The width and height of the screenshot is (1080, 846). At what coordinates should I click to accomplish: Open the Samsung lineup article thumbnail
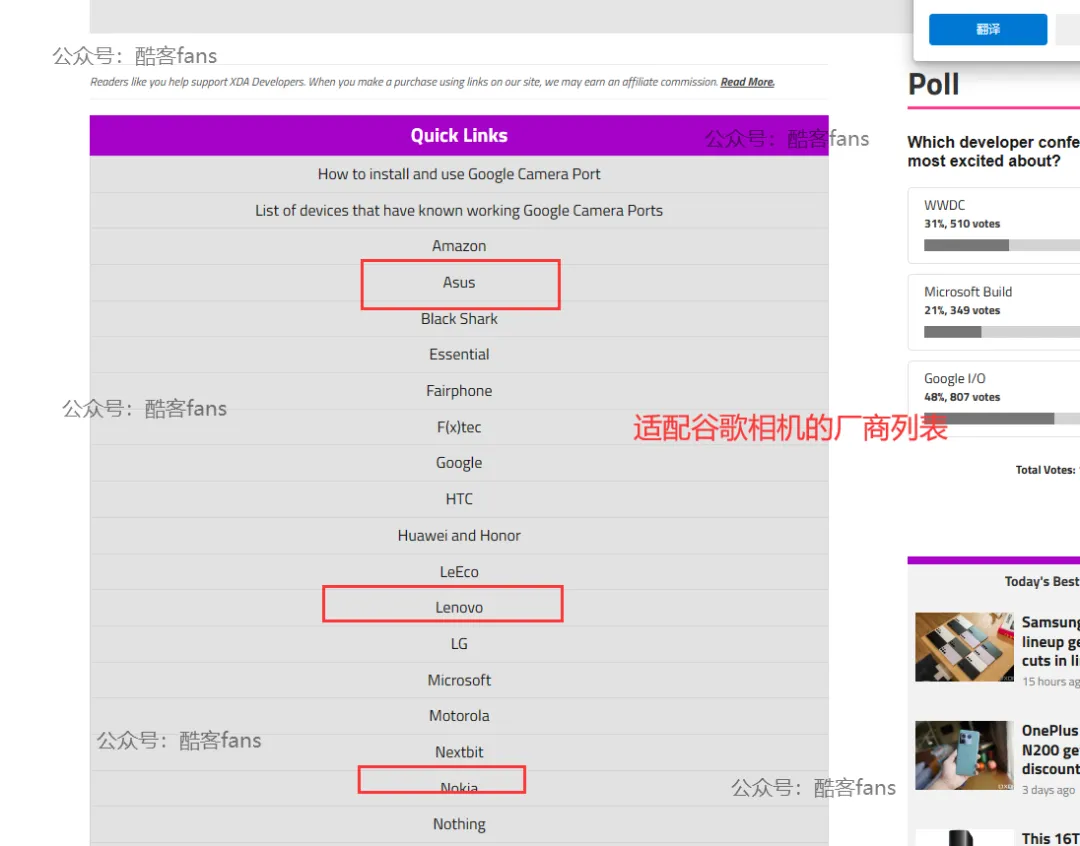(x=964, y=647)
